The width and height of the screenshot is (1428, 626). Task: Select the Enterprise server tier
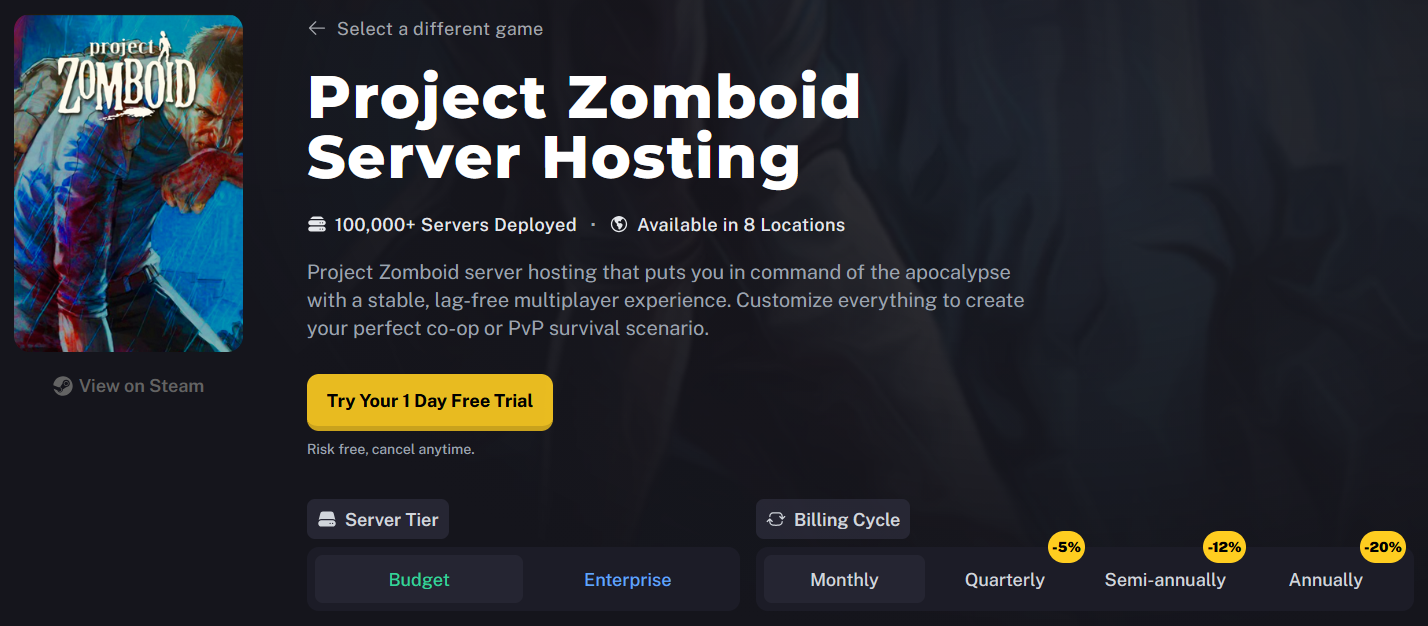point(628,580)
